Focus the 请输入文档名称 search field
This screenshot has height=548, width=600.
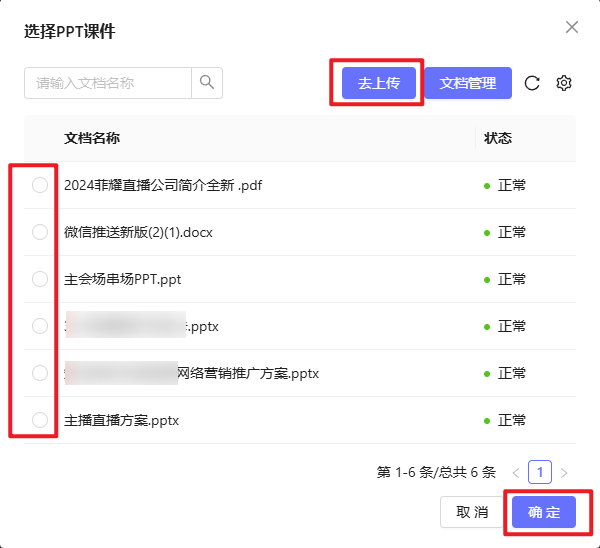click(108, 83)
